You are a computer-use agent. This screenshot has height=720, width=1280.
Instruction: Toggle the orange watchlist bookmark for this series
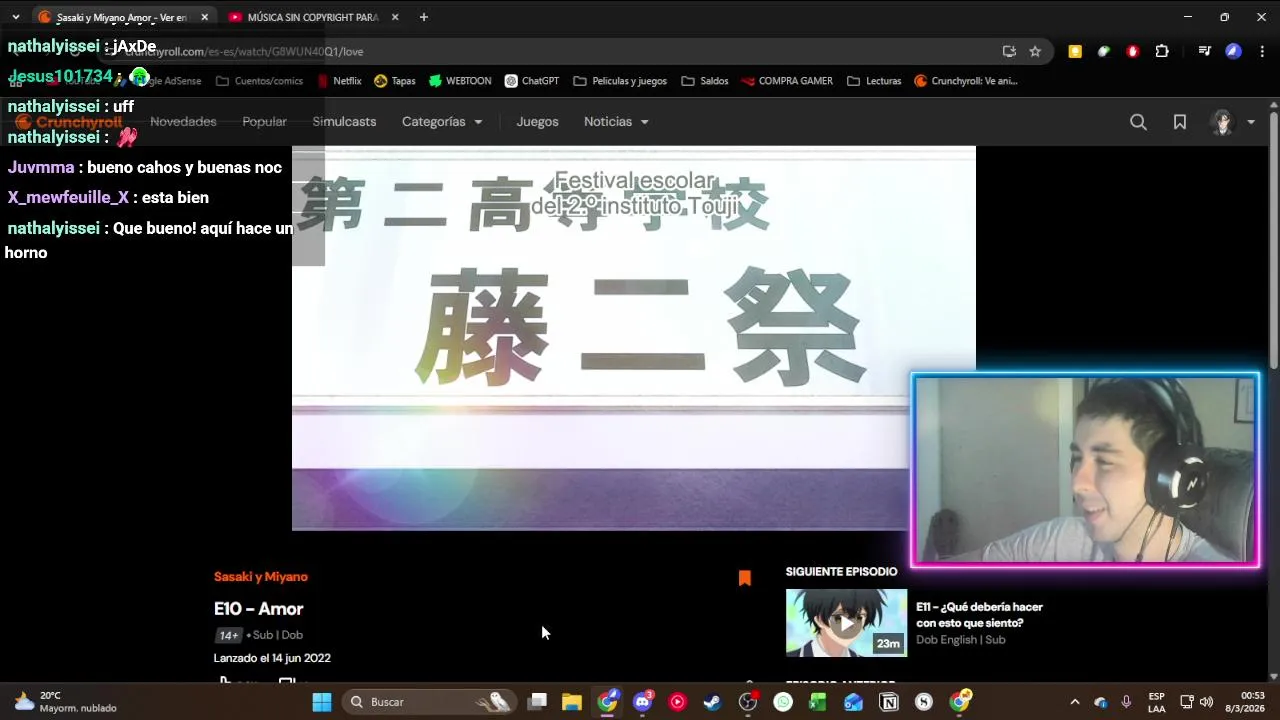click(x=745, y=578)
